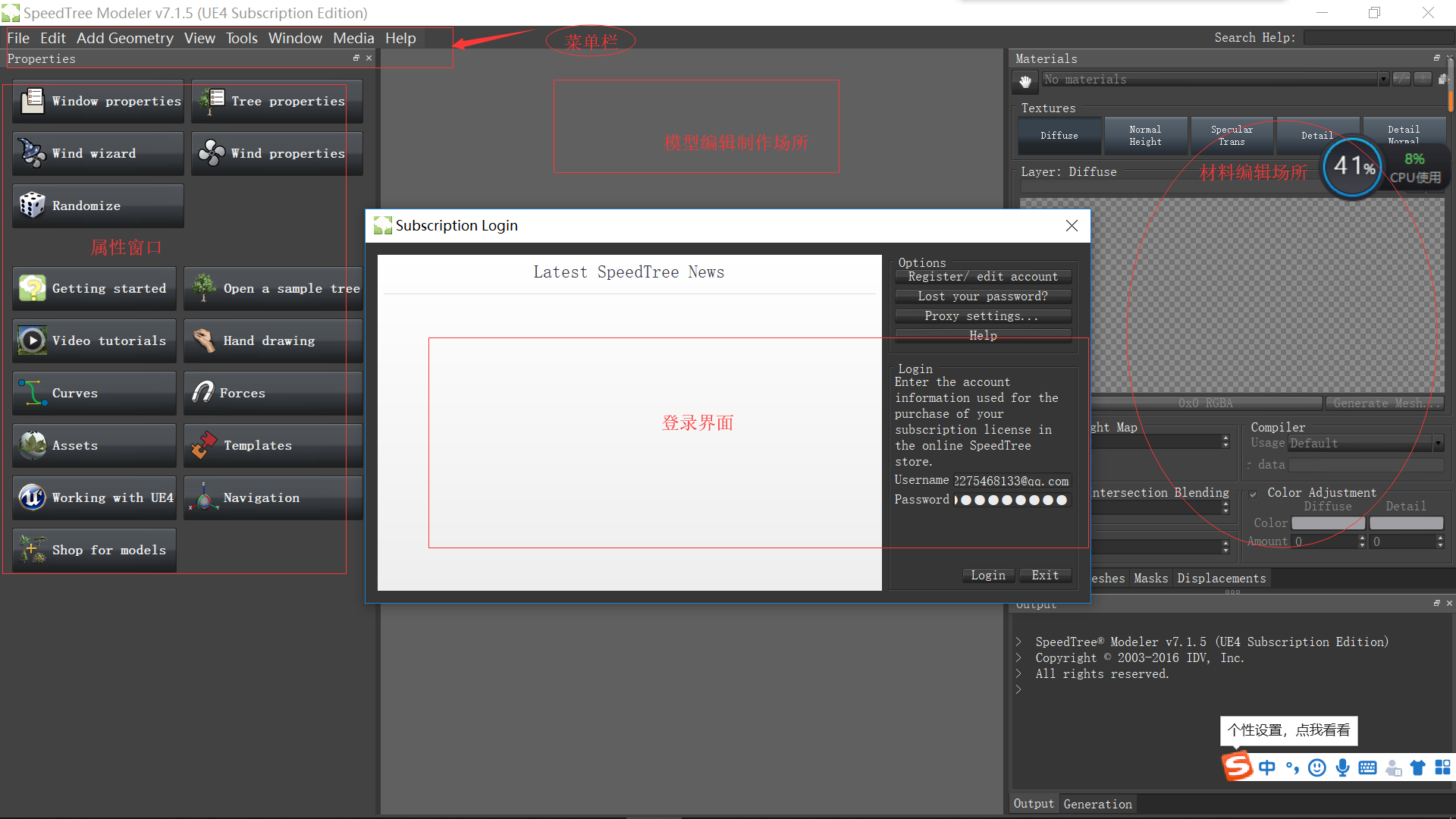Open the Templates topic

coord(273,445)
